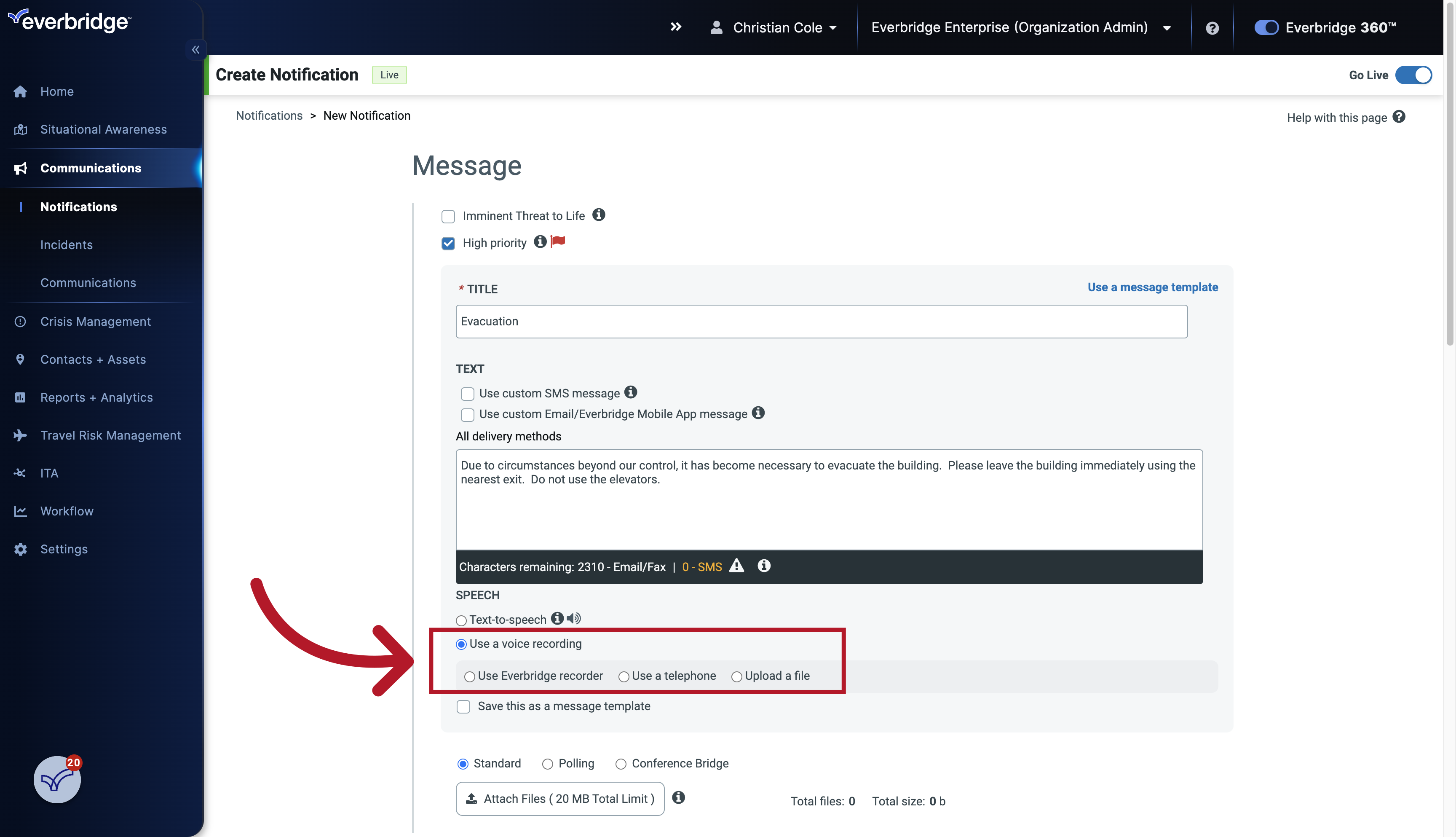
Task: Collapse the left sidebar with the chevron
Action: 195,49
